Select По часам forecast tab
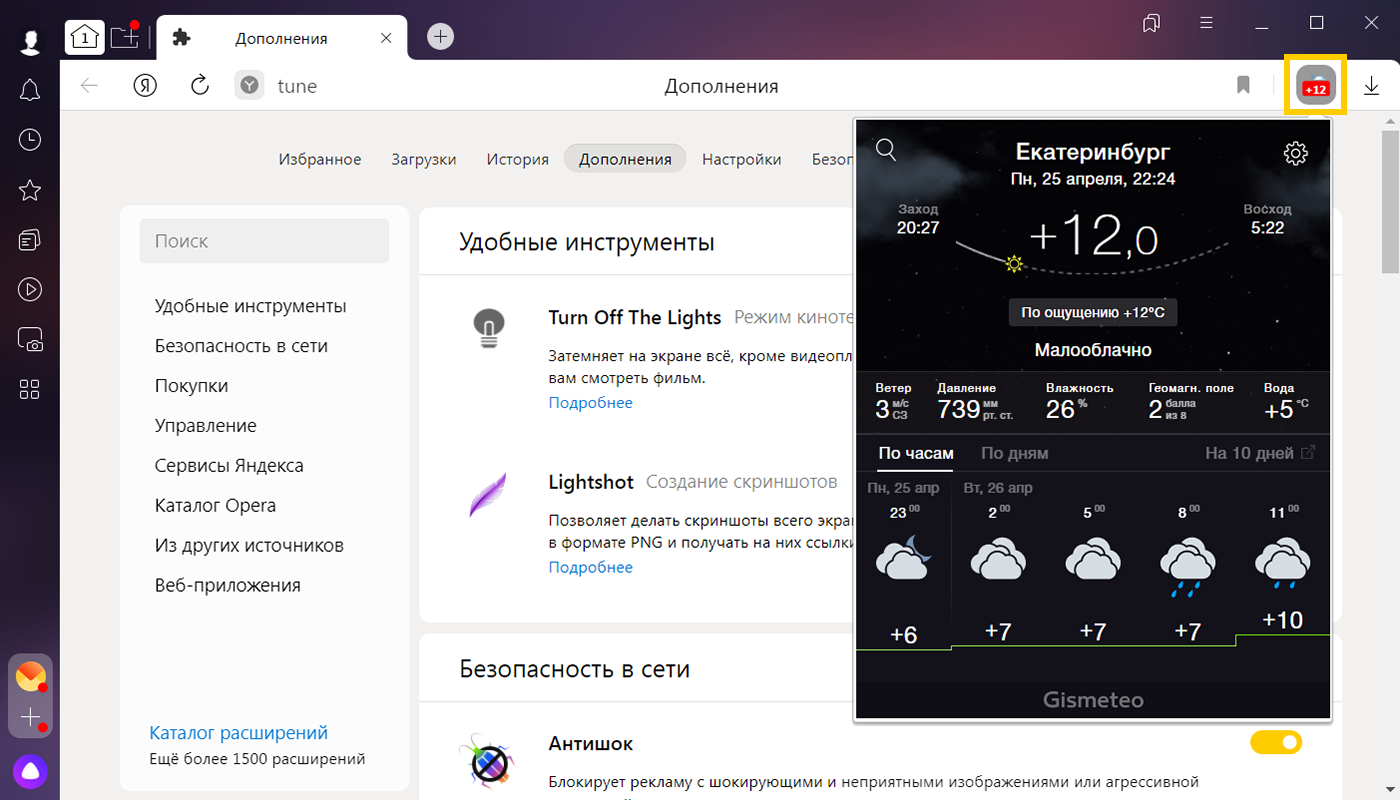 point(916,453)
